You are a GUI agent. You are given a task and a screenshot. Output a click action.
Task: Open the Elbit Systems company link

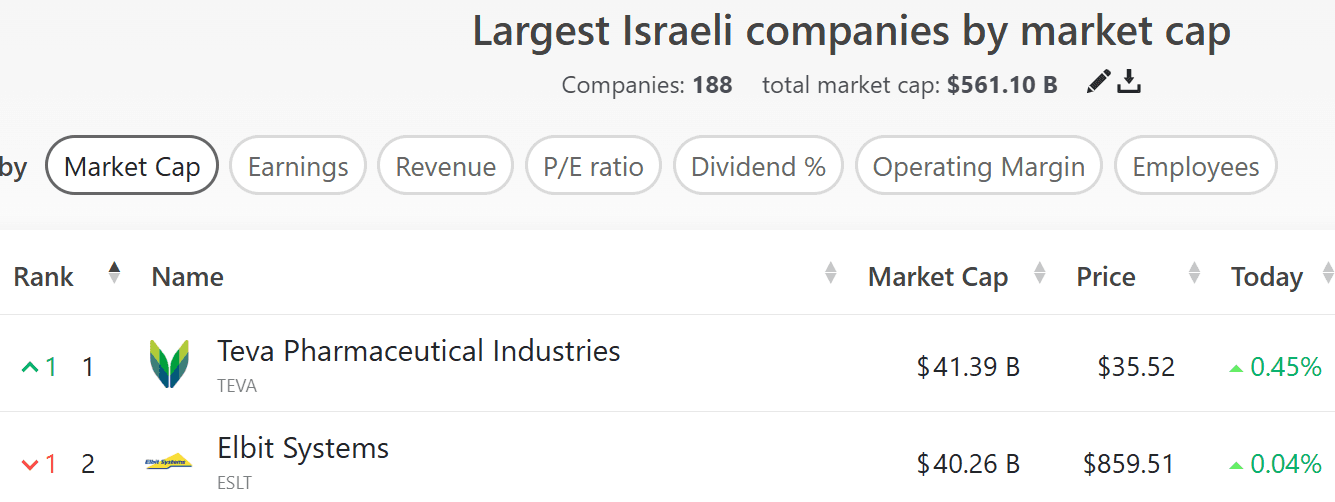point(303,448)
